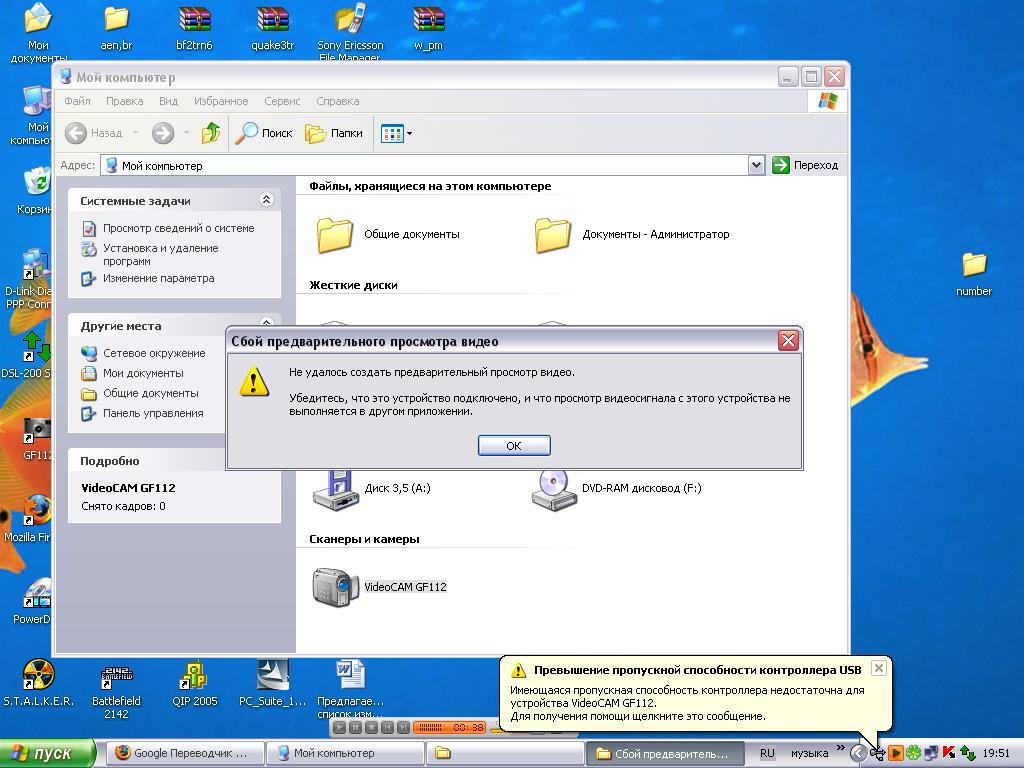Image resolution: width=1024 pixels, height=768 pixels.
Task: Click the media player orange progress bar
Action: (450, 727)
